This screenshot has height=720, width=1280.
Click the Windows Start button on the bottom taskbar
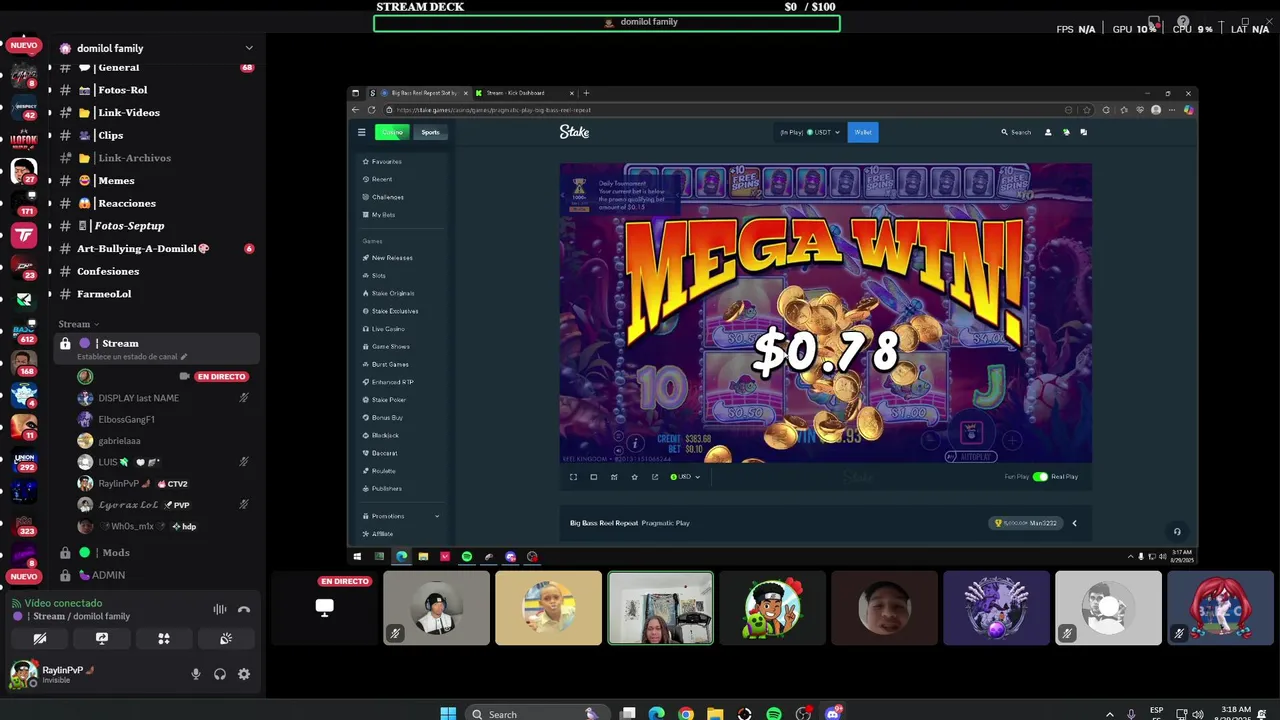pos(448,714)
